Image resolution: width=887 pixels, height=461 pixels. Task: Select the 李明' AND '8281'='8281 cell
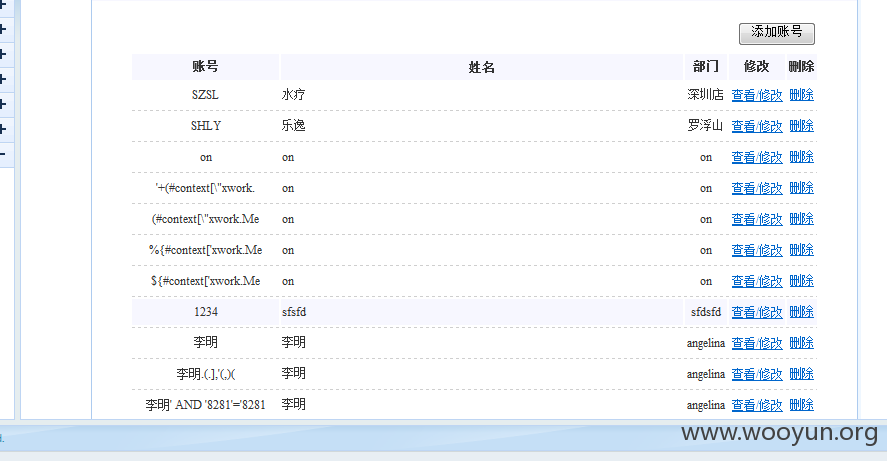(x=205, y=405)
